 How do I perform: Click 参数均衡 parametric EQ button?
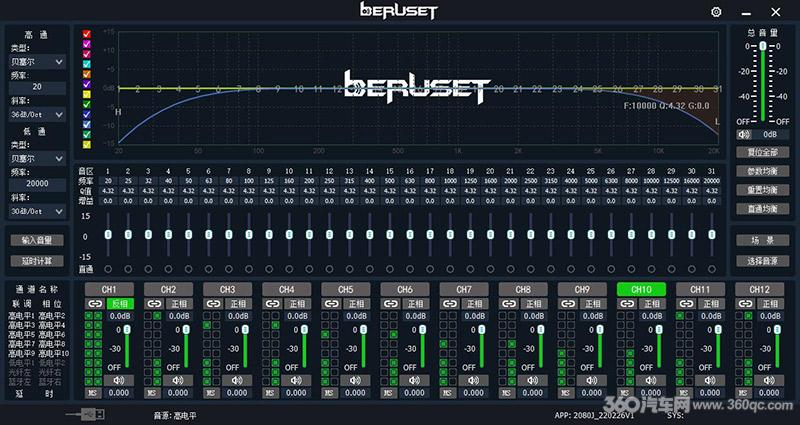pos(763,171)
